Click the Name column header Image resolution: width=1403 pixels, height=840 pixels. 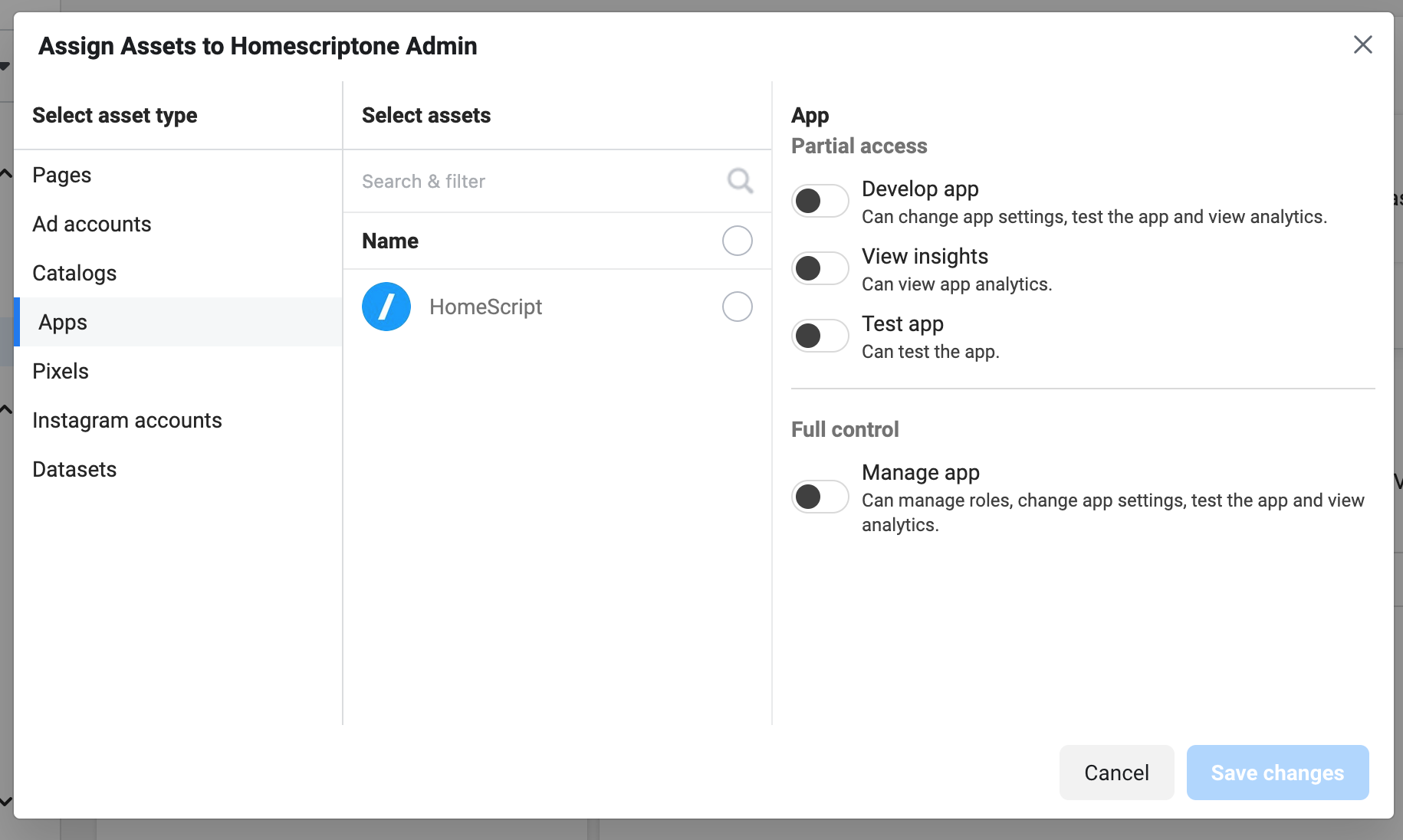coord(390,241)
